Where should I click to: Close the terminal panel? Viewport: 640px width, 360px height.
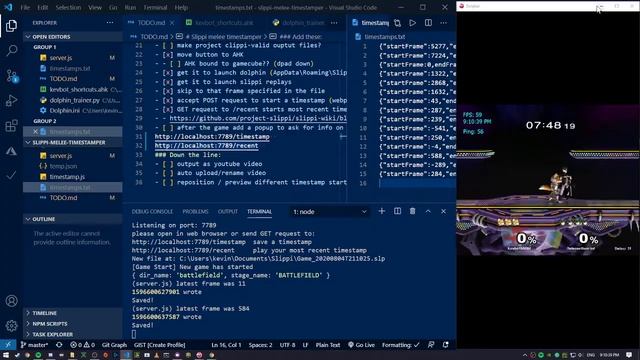tap(444, 211)
